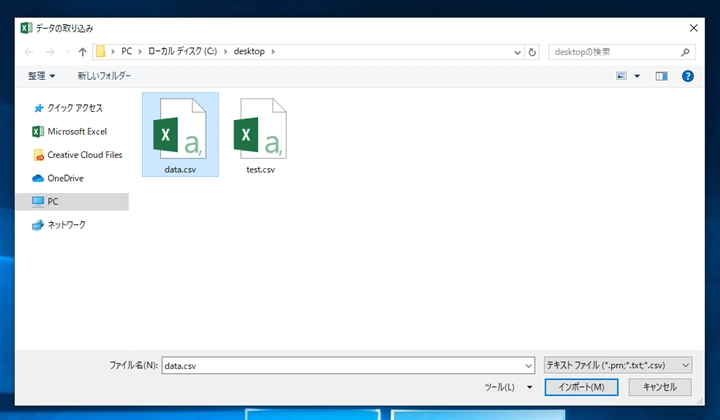The width and height of the screenshot is (720, 420).
Task: Click the test.csv file name label
Action: click(260, 170)
